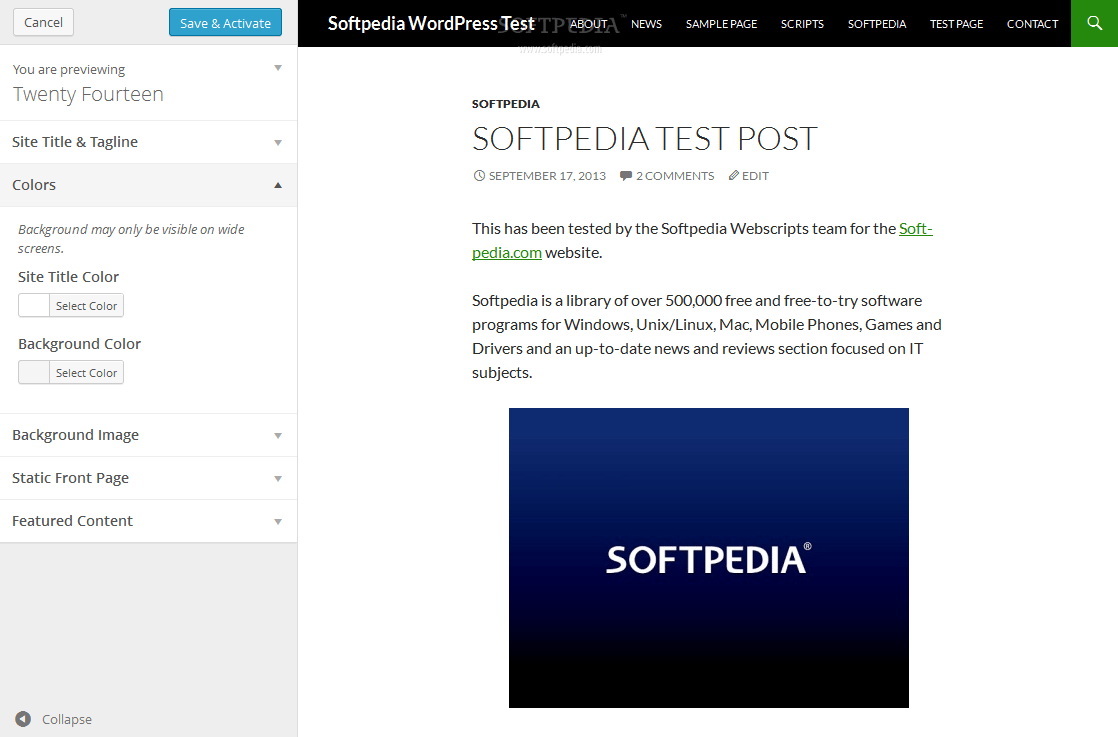
Task: Click Select Color for Background Color
Action: (86, 373)
